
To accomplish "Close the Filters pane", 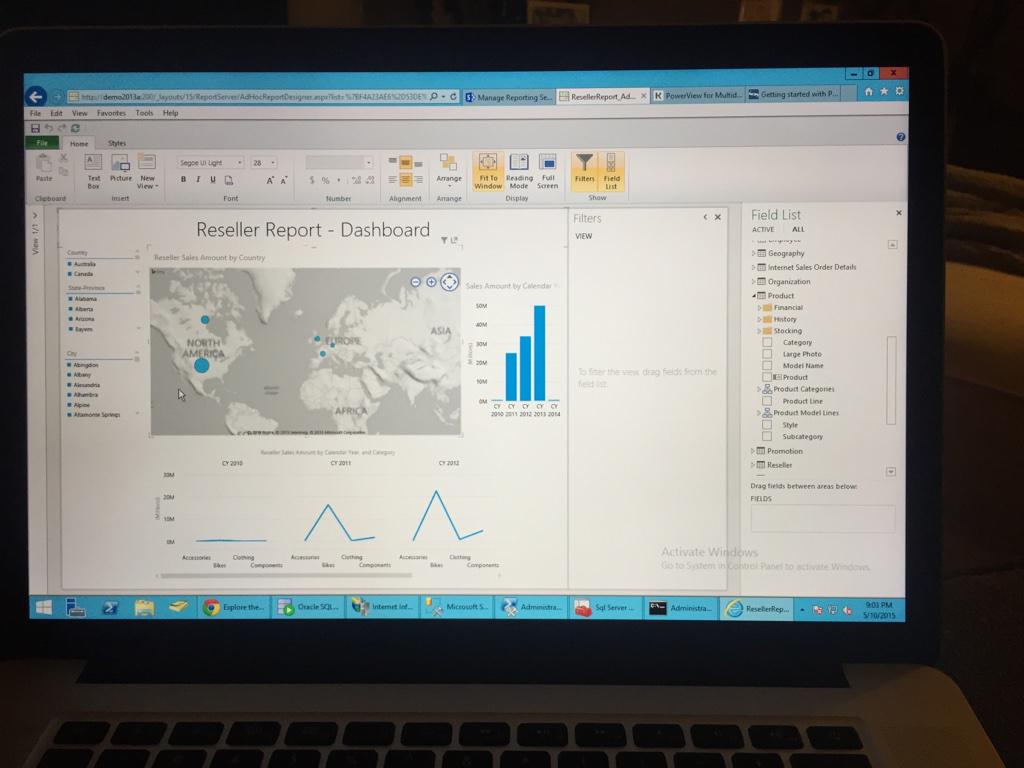I will (x=718, y=217).
